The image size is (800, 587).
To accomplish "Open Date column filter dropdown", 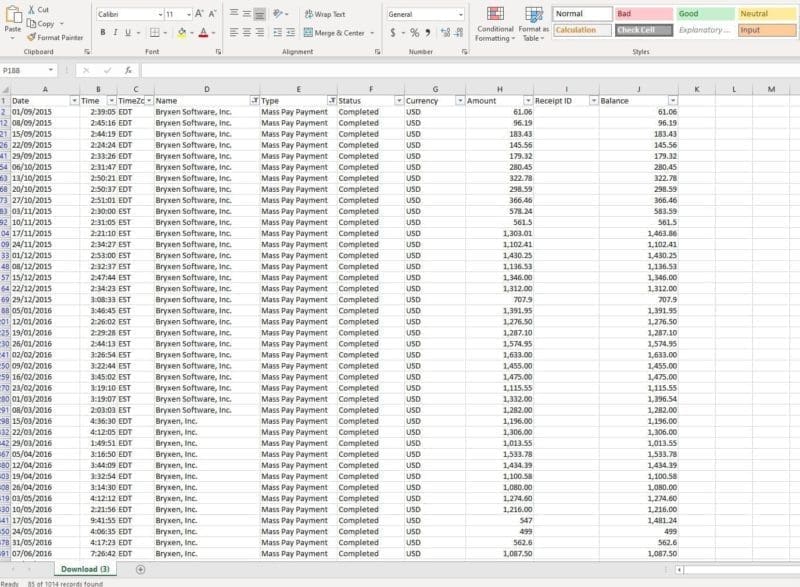I will (74, 101).
